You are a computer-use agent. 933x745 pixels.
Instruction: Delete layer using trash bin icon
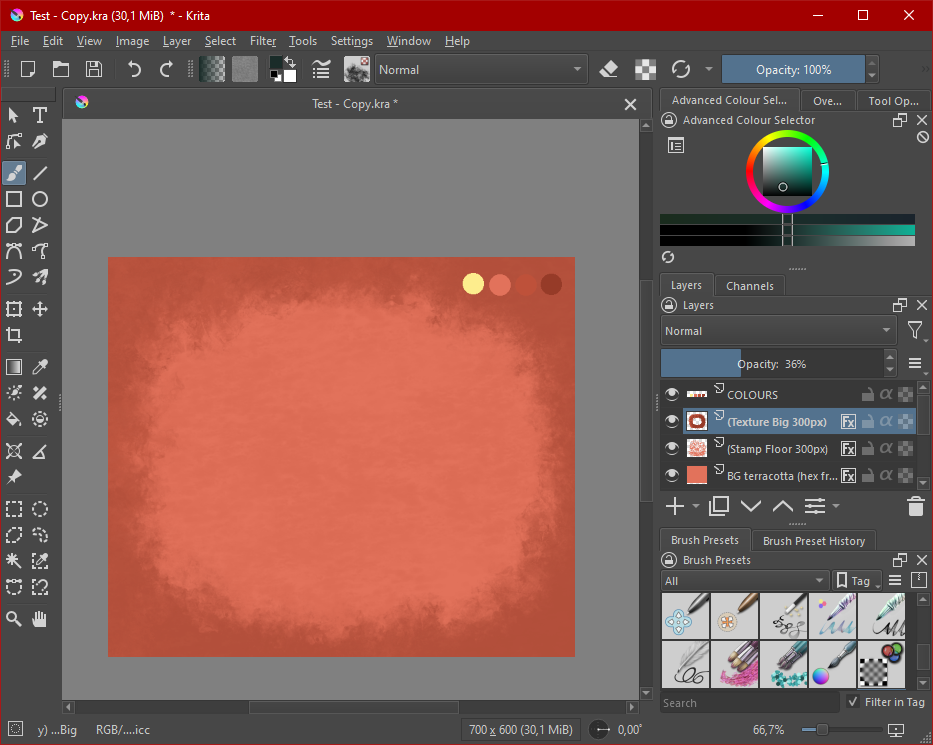pos(915,506)
